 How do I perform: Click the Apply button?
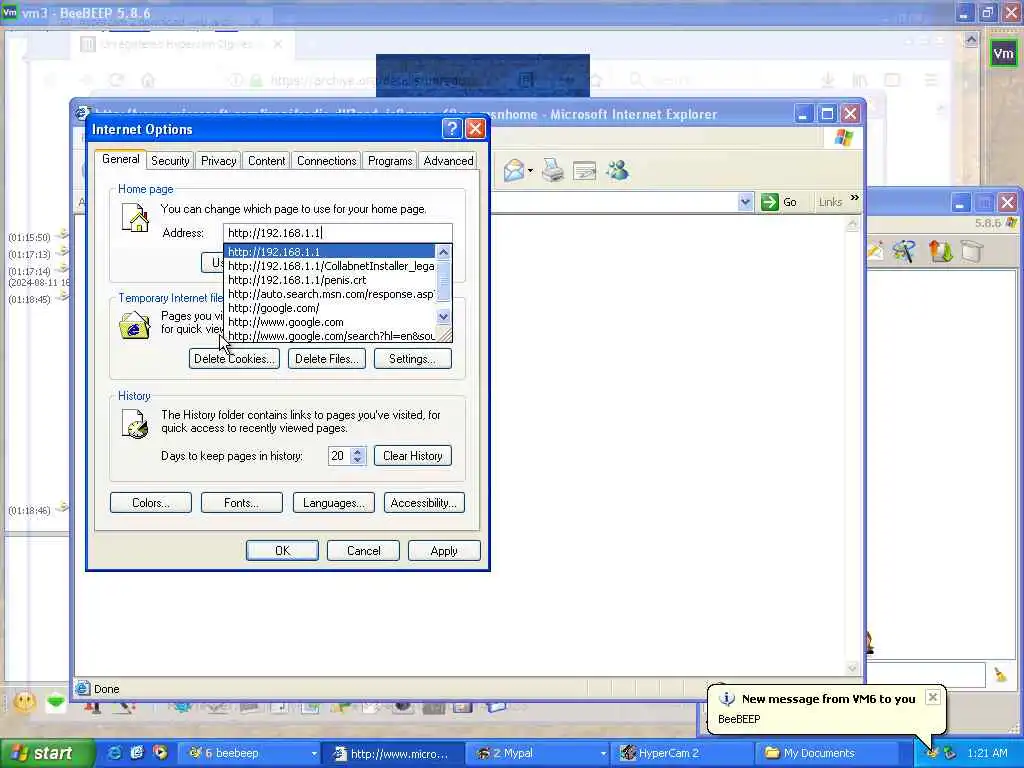(444, 551)
